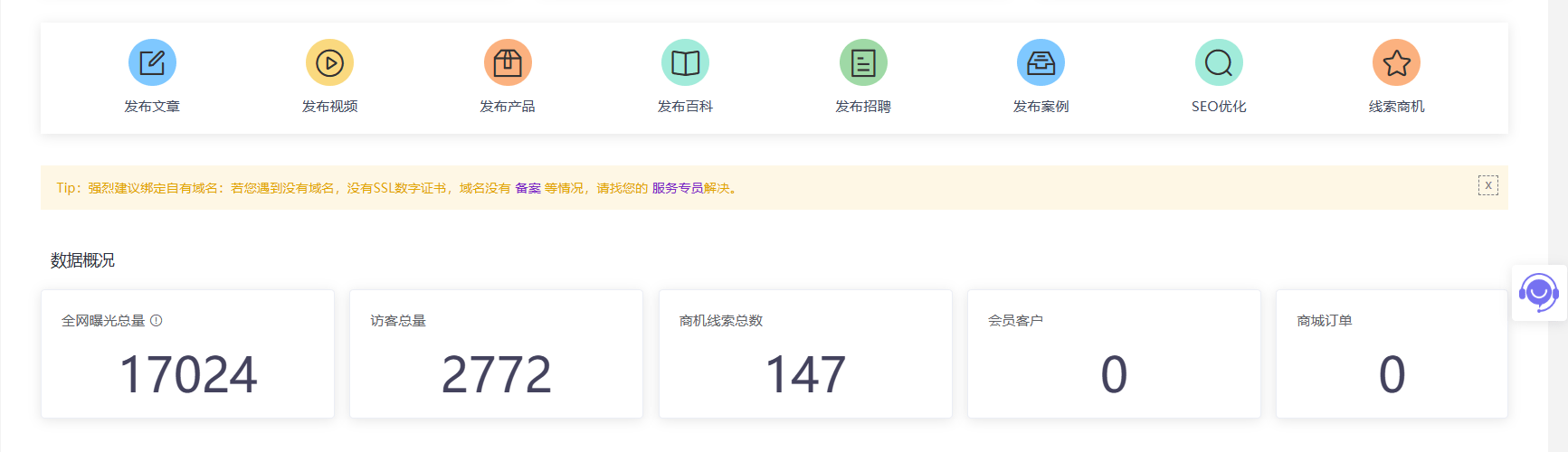Click the 访客总量 card title

click(398, 321)
